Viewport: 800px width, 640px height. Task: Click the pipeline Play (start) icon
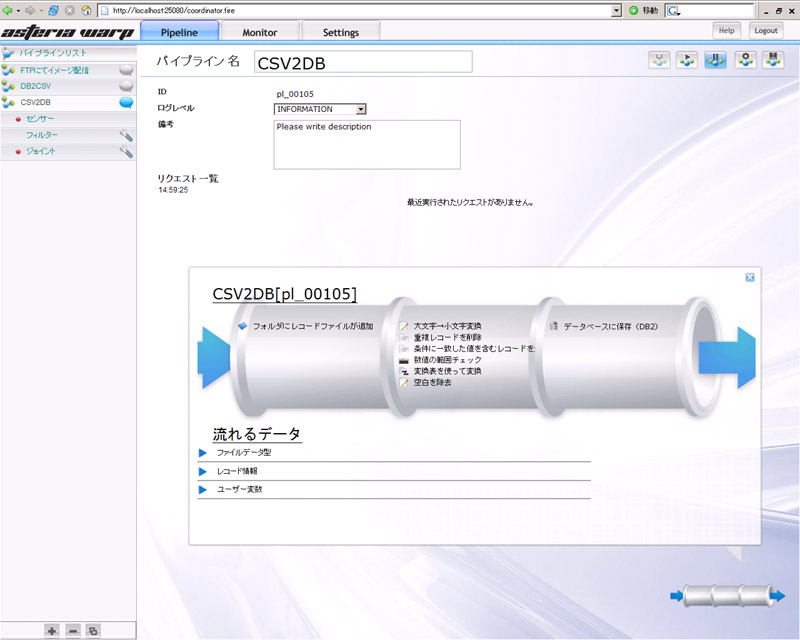click(687, 60)
